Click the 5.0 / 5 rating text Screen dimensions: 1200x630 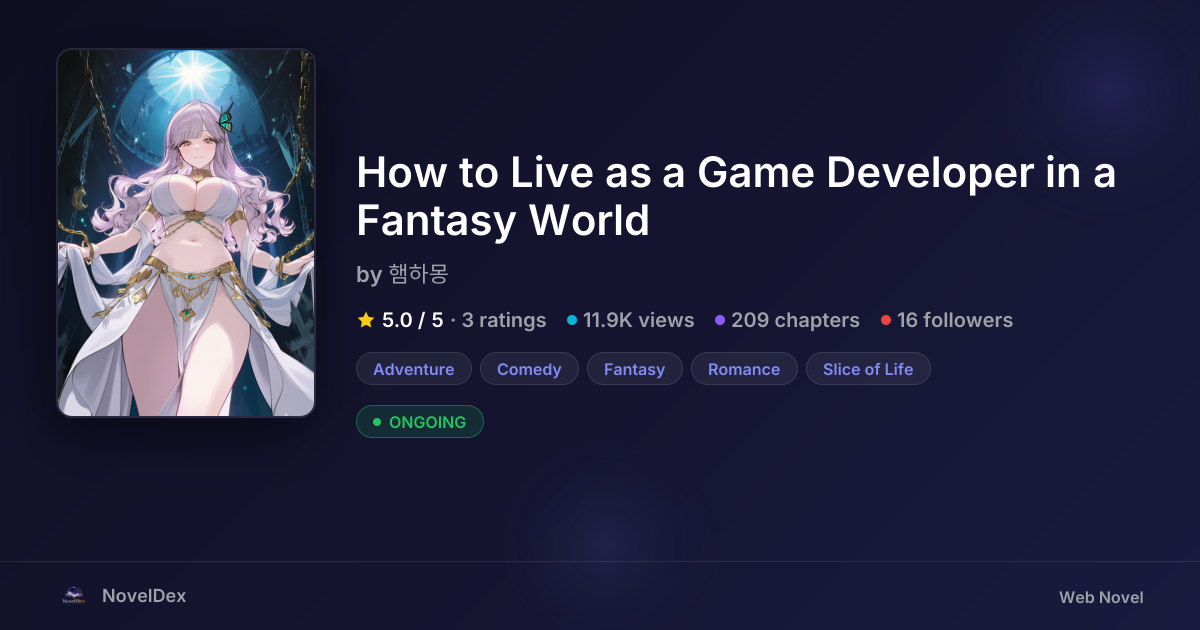pyautogui.click(x=412, y=320)
